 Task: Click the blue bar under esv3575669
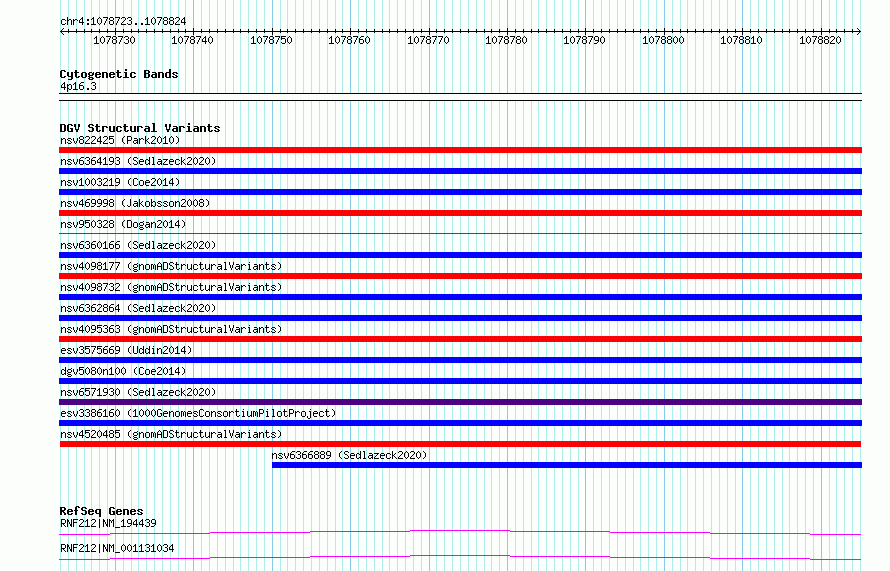(x=460, y=360)
